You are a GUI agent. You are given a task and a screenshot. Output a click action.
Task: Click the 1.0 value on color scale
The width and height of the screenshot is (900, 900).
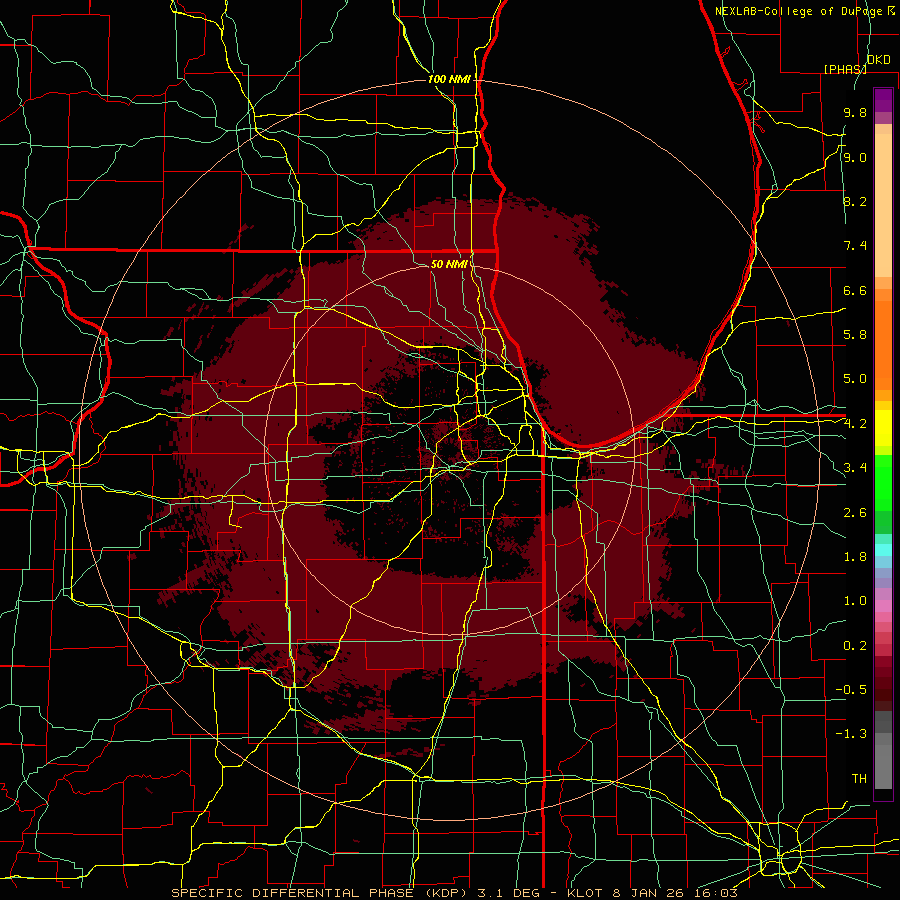click(x=855, y=600)
